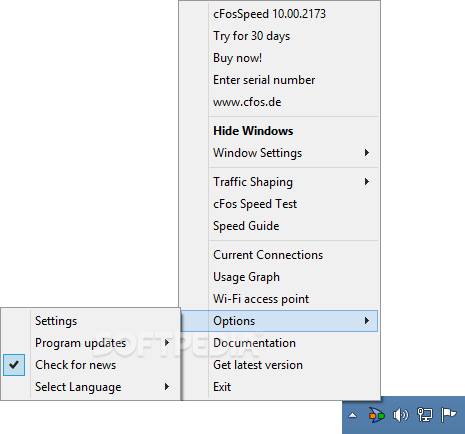Select Hide Windows
Viewport: 465px width, 434px height.
tap(279, 131)
